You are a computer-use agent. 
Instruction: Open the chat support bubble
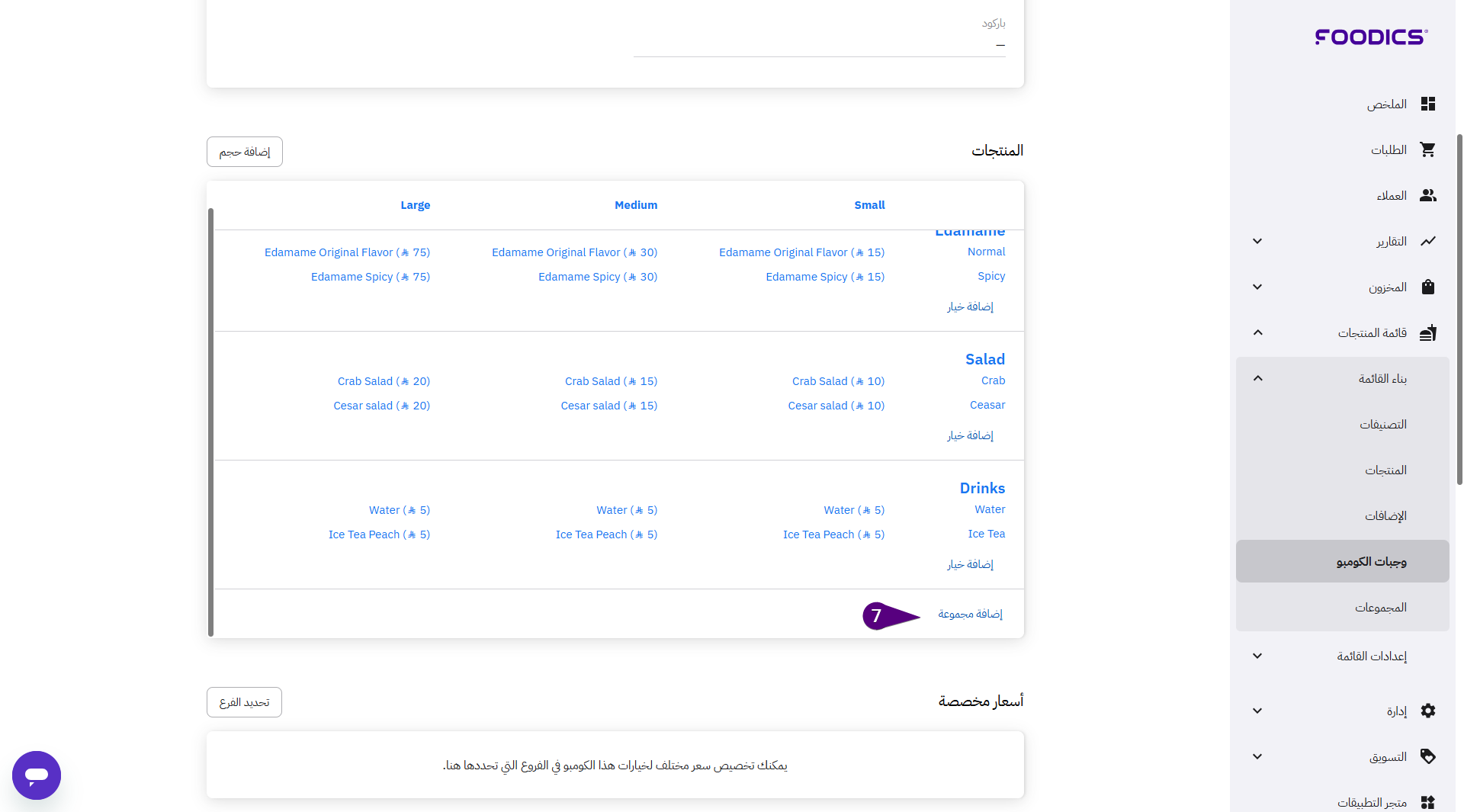point(37,775)
